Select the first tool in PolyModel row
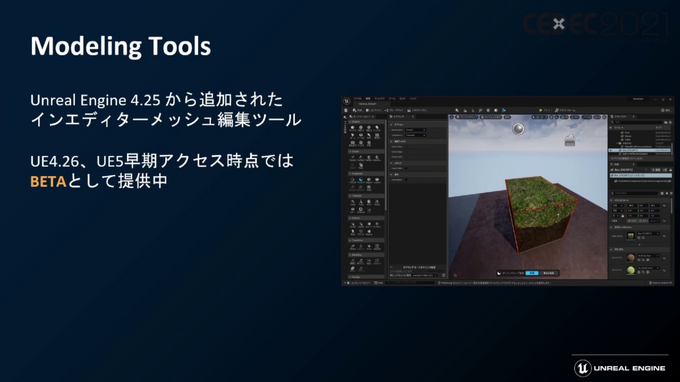Viewport: 680px width, 382px height. point(353,181)
